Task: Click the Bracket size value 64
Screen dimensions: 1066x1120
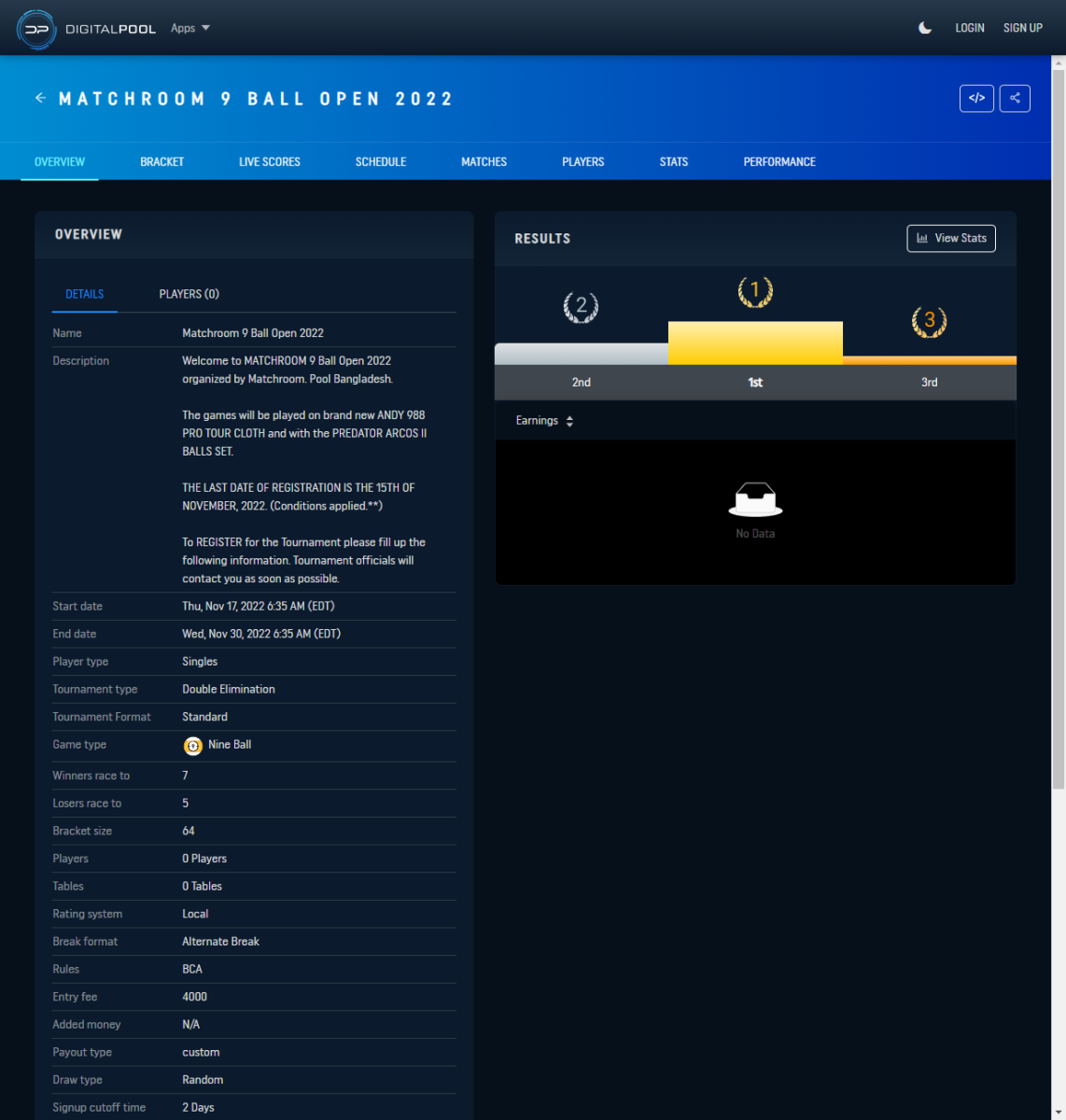Action: point(189,831)
